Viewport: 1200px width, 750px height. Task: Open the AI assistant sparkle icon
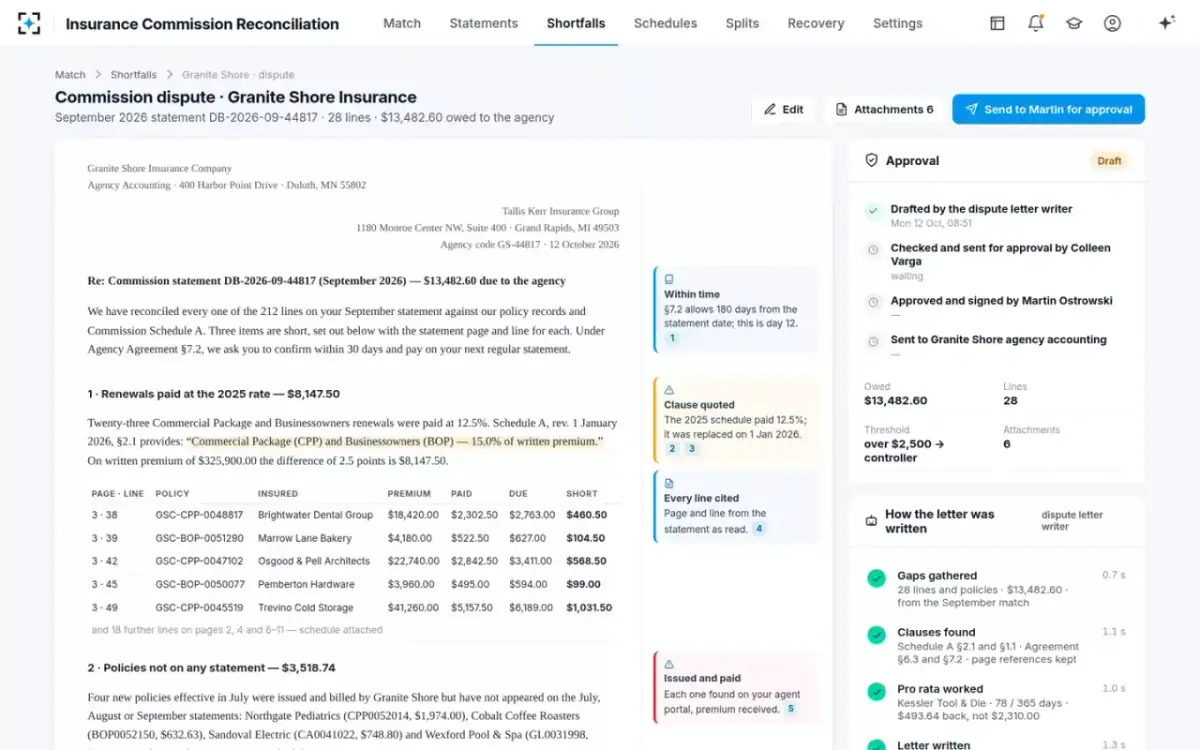coord(1166,23)
